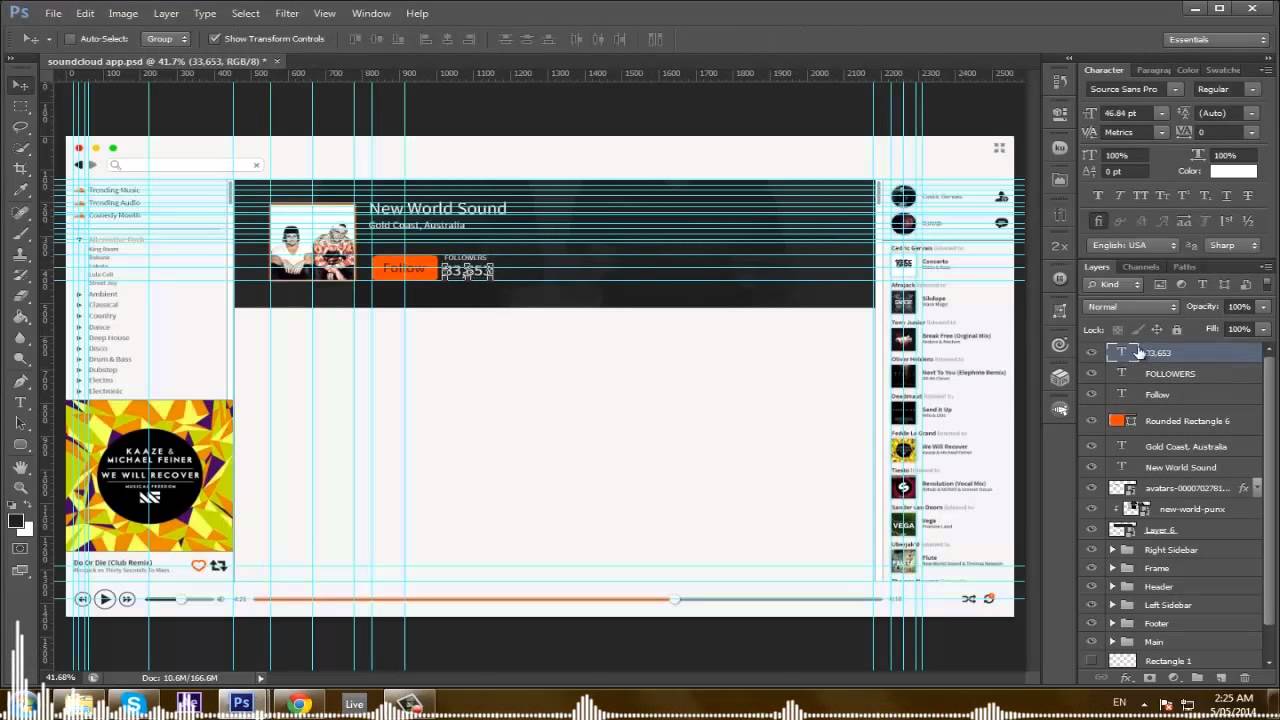Viewport: 1280px width, 720px height.
Task: Hide the FOLLOWERS text layer
Action: pos(1091,374)
